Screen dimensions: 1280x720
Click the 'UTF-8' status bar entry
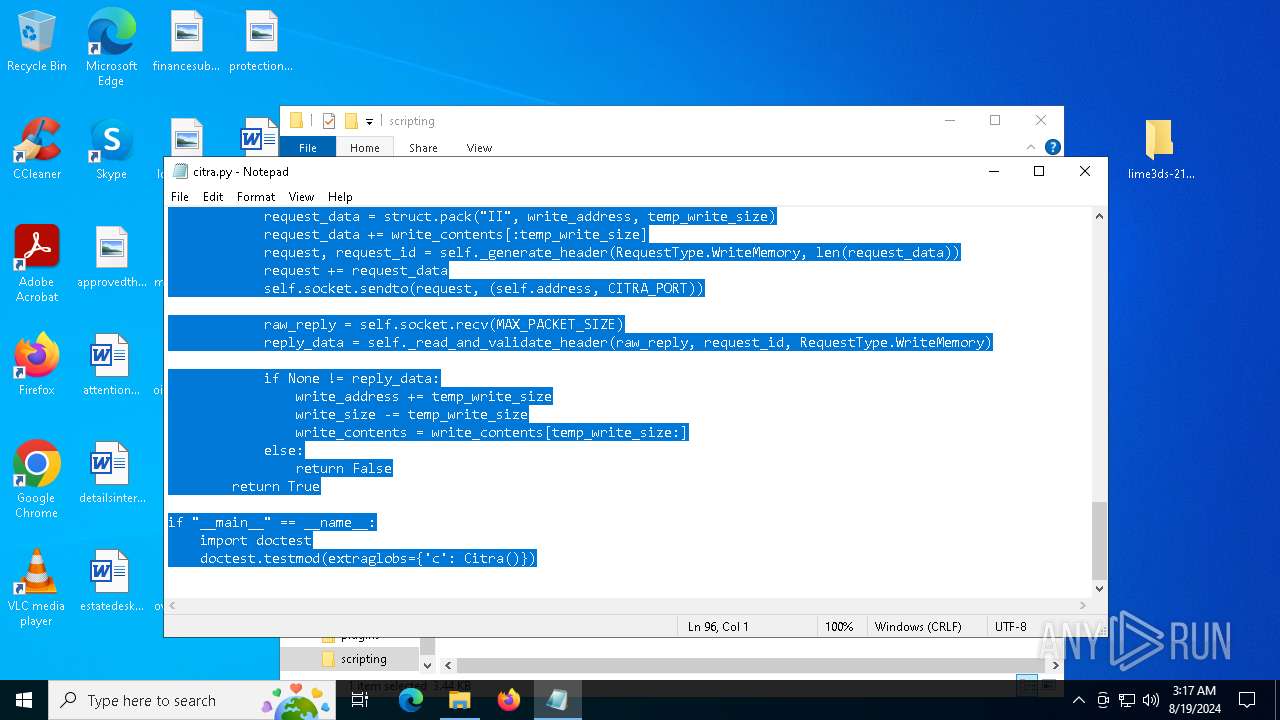[1010, 627]
